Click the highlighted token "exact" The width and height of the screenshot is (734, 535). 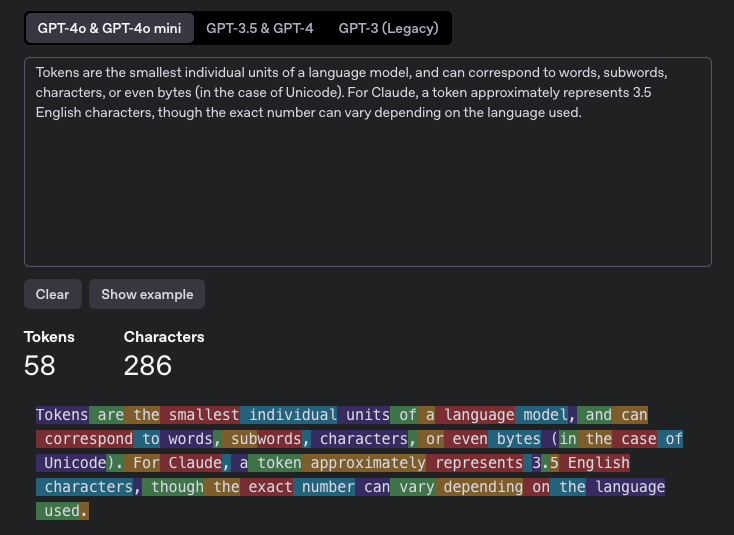[266, 486]
